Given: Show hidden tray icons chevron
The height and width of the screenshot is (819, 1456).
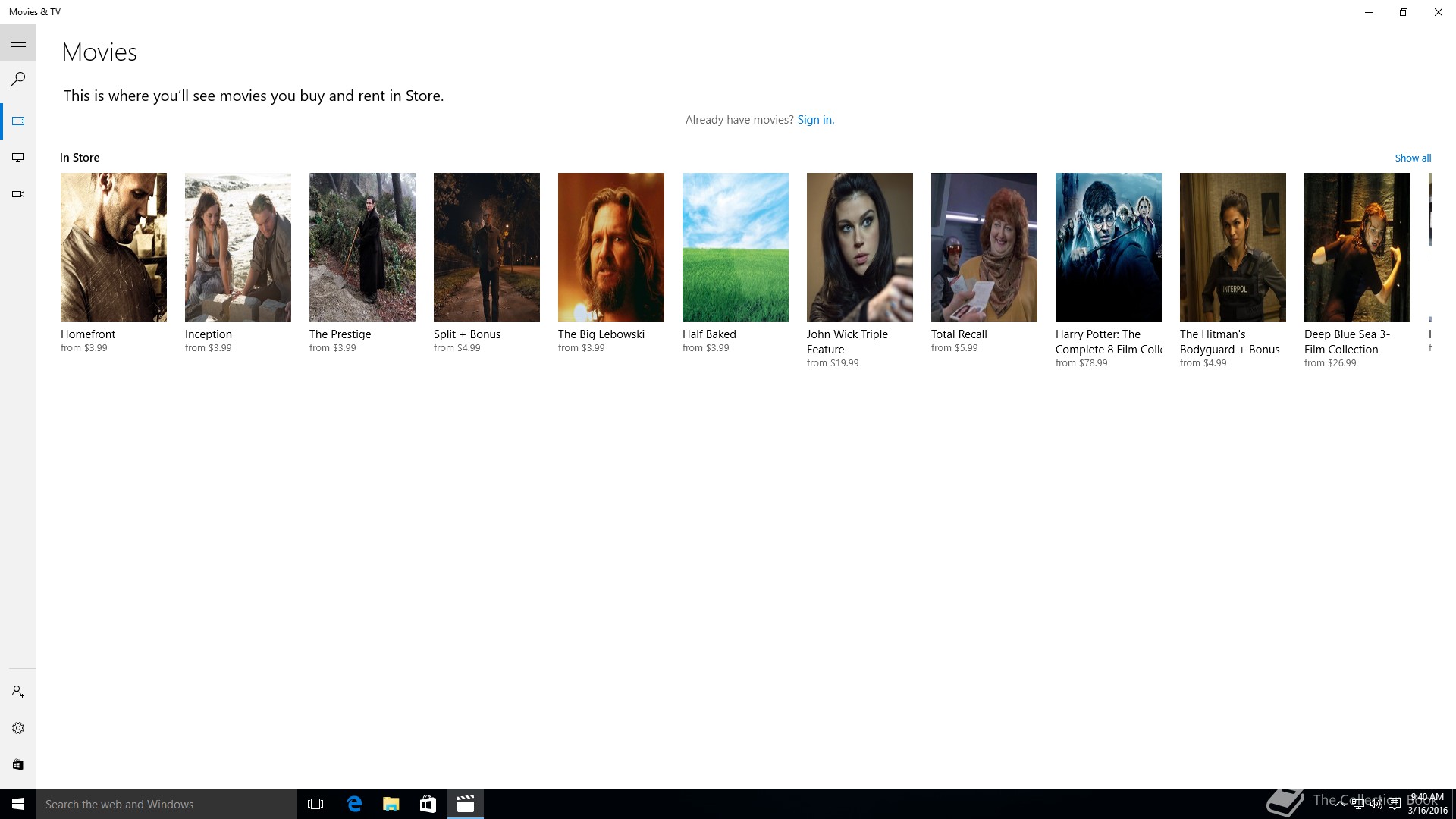Looking at the screenshot, I should [x=1339, y=804].
